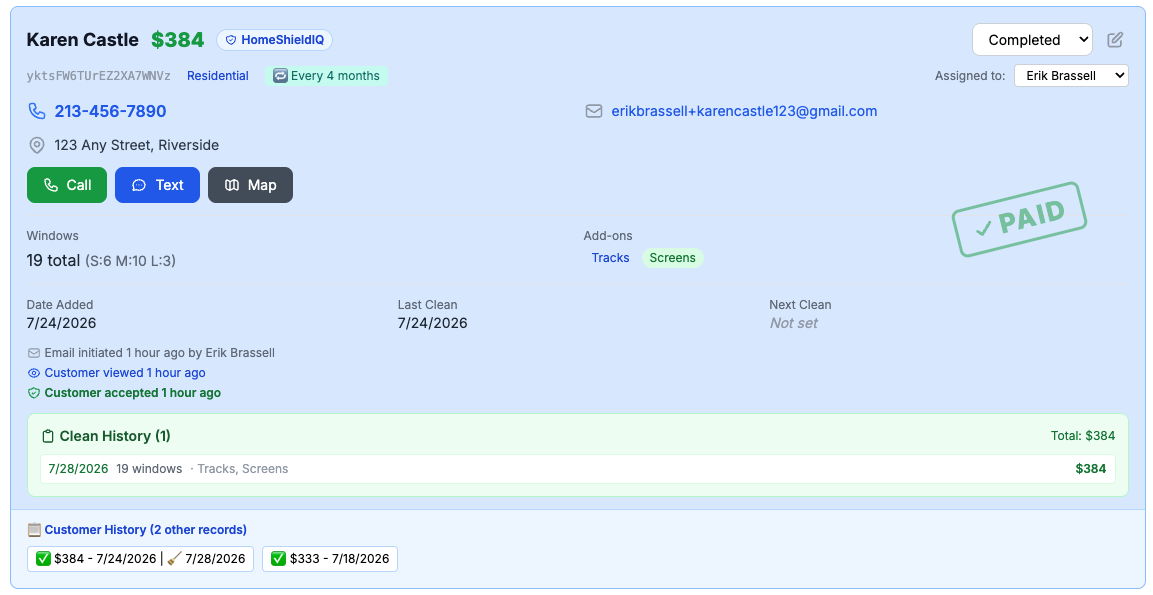
Task: Open the erikbrassell+karencastle123@gmail.com link
Action: 744,111
